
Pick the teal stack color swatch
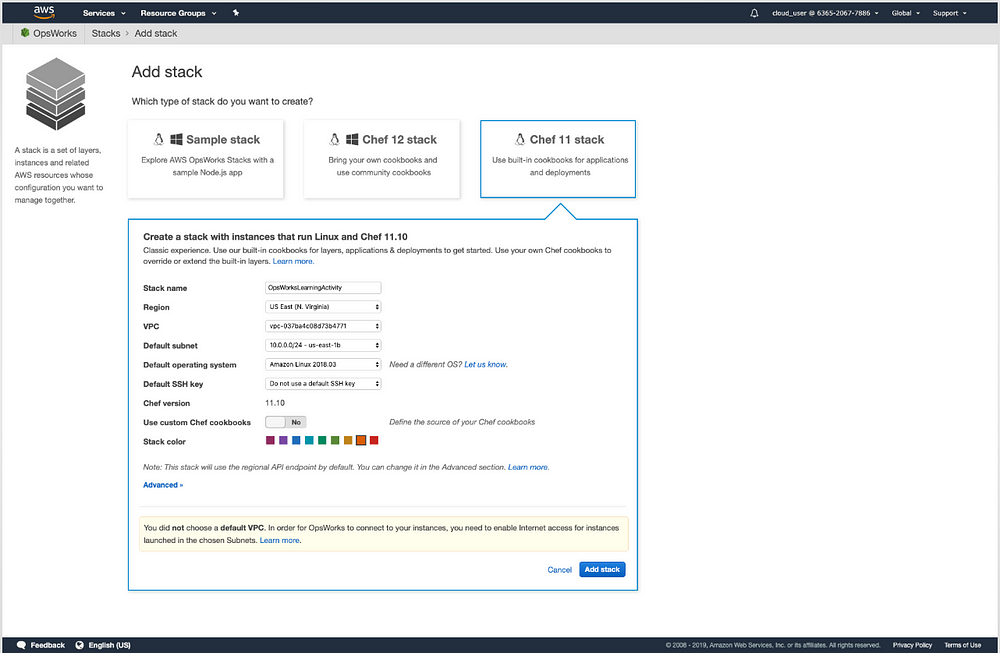click(309, 440)
